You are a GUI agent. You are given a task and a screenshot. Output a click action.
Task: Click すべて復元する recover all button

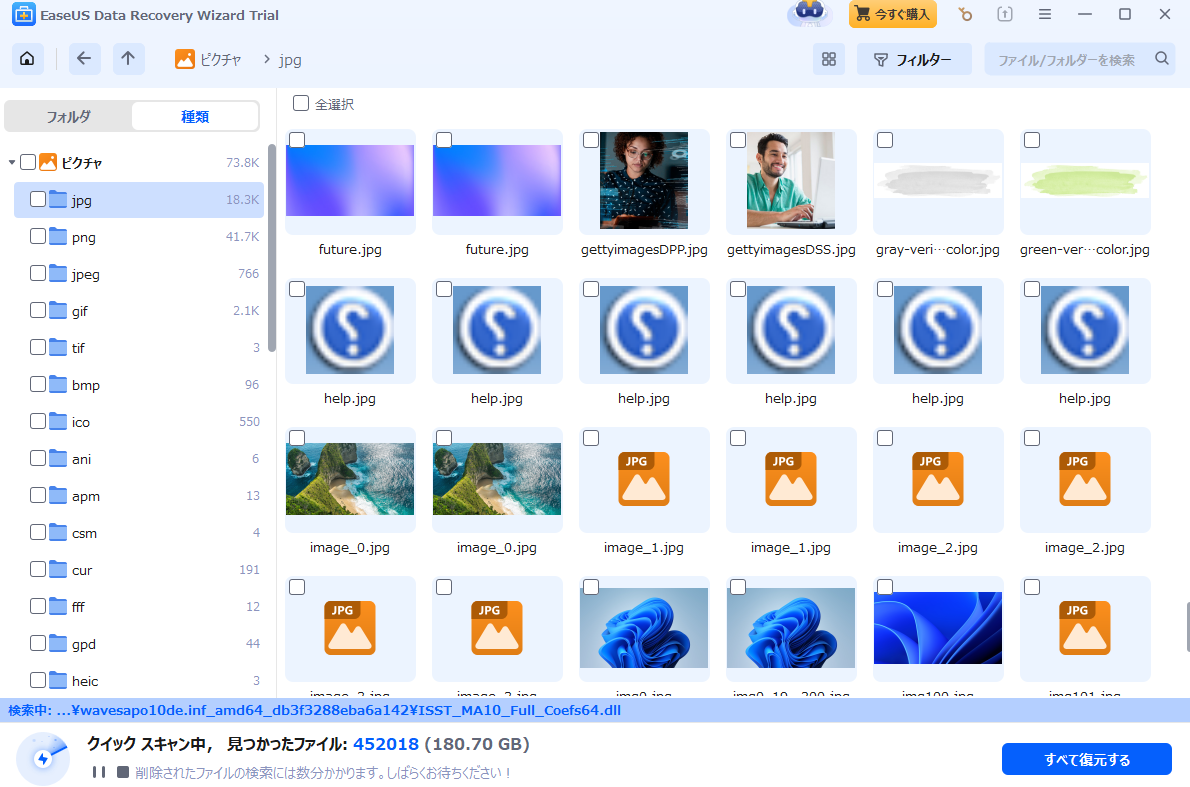pos(1087,759)
